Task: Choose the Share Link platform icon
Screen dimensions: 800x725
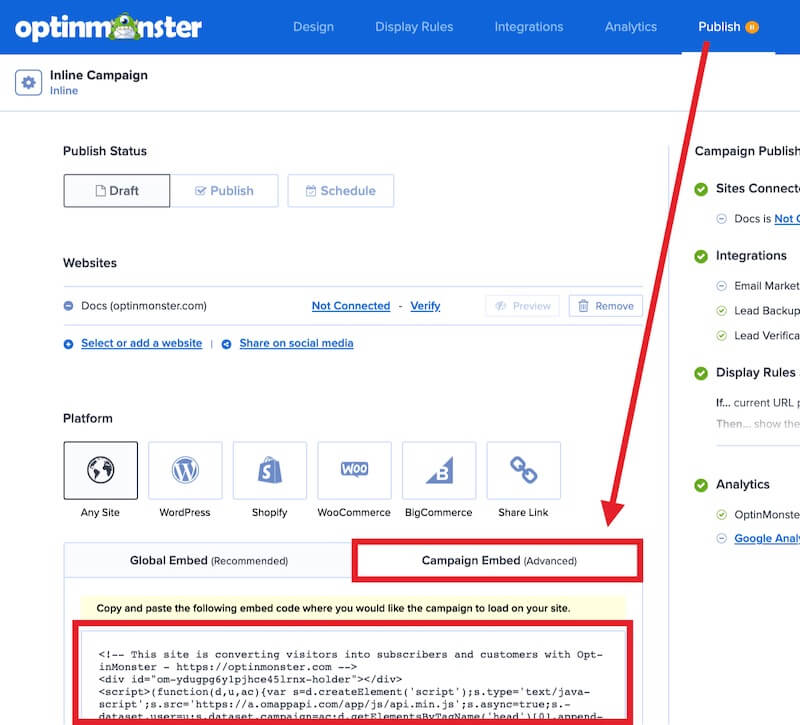Action: [x=522, y=470]
